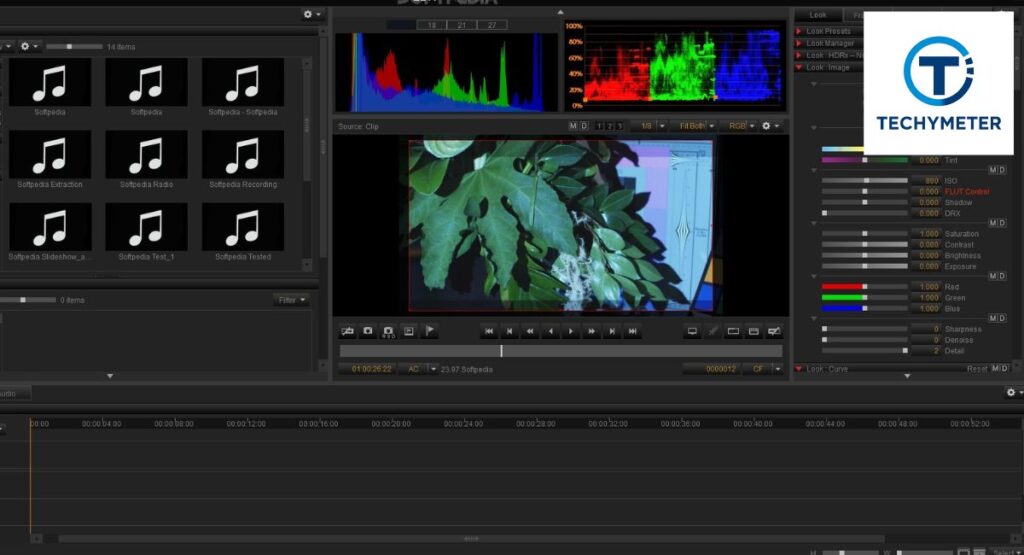
Task: Select the 21 histogram tab
Action: pos(462,25)
